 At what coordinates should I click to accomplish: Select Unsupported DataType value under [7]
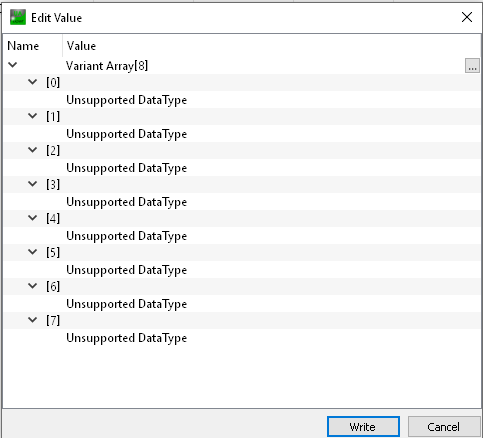coord(126,338)
